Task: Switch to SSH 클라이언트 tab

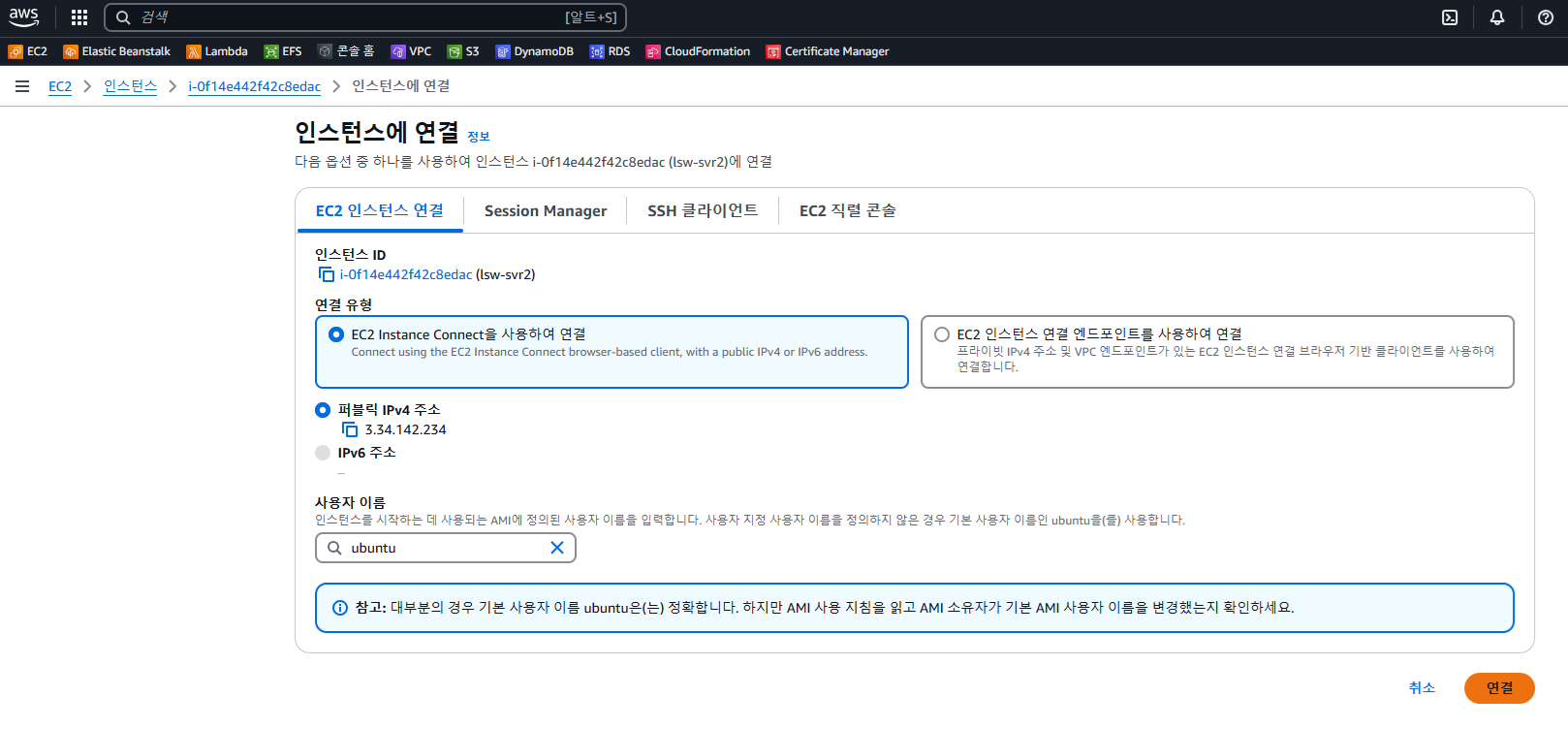Action: pos(703,211)
